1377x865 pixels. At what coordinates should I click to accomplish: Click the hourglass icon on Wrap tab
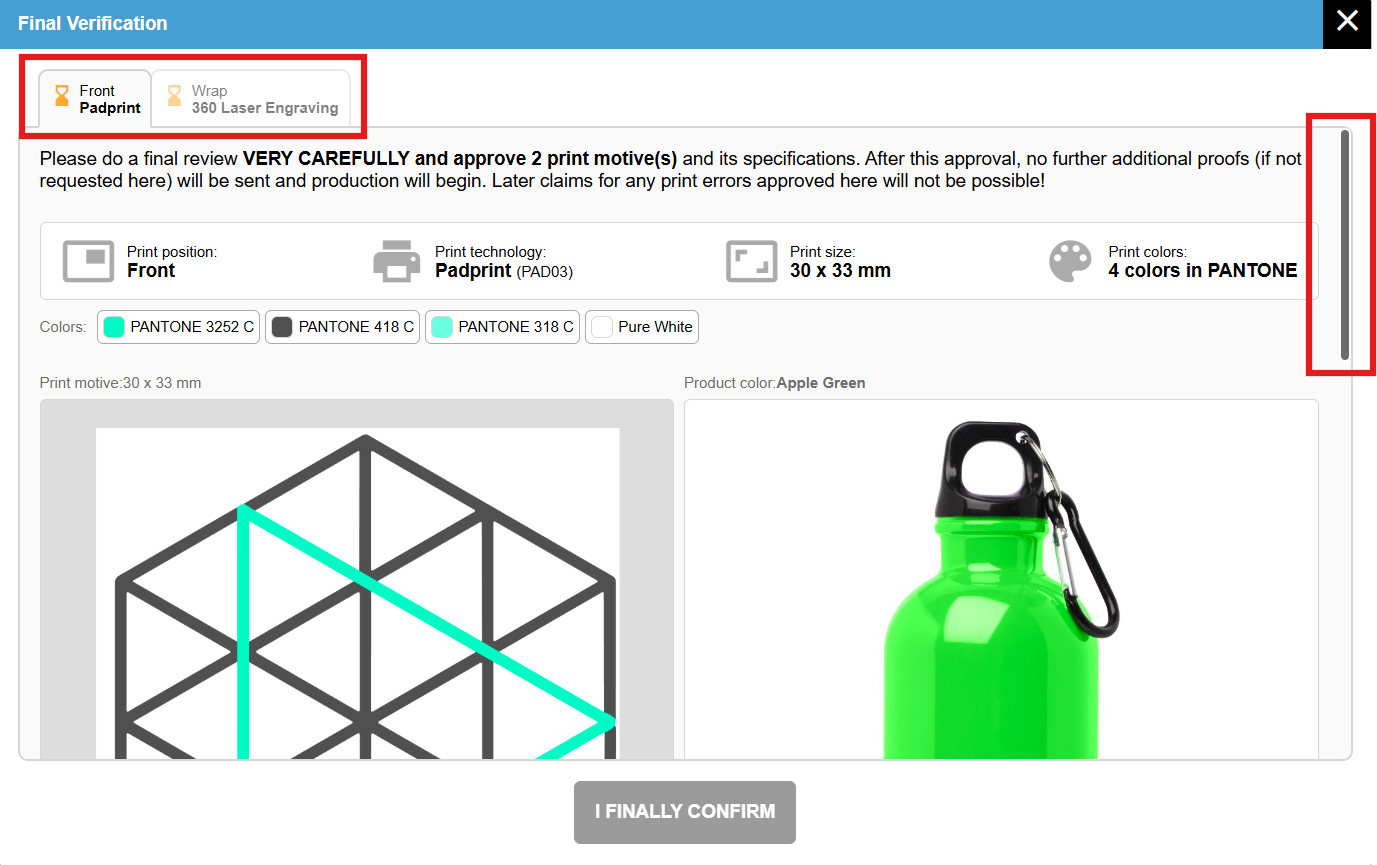(174, 97)
